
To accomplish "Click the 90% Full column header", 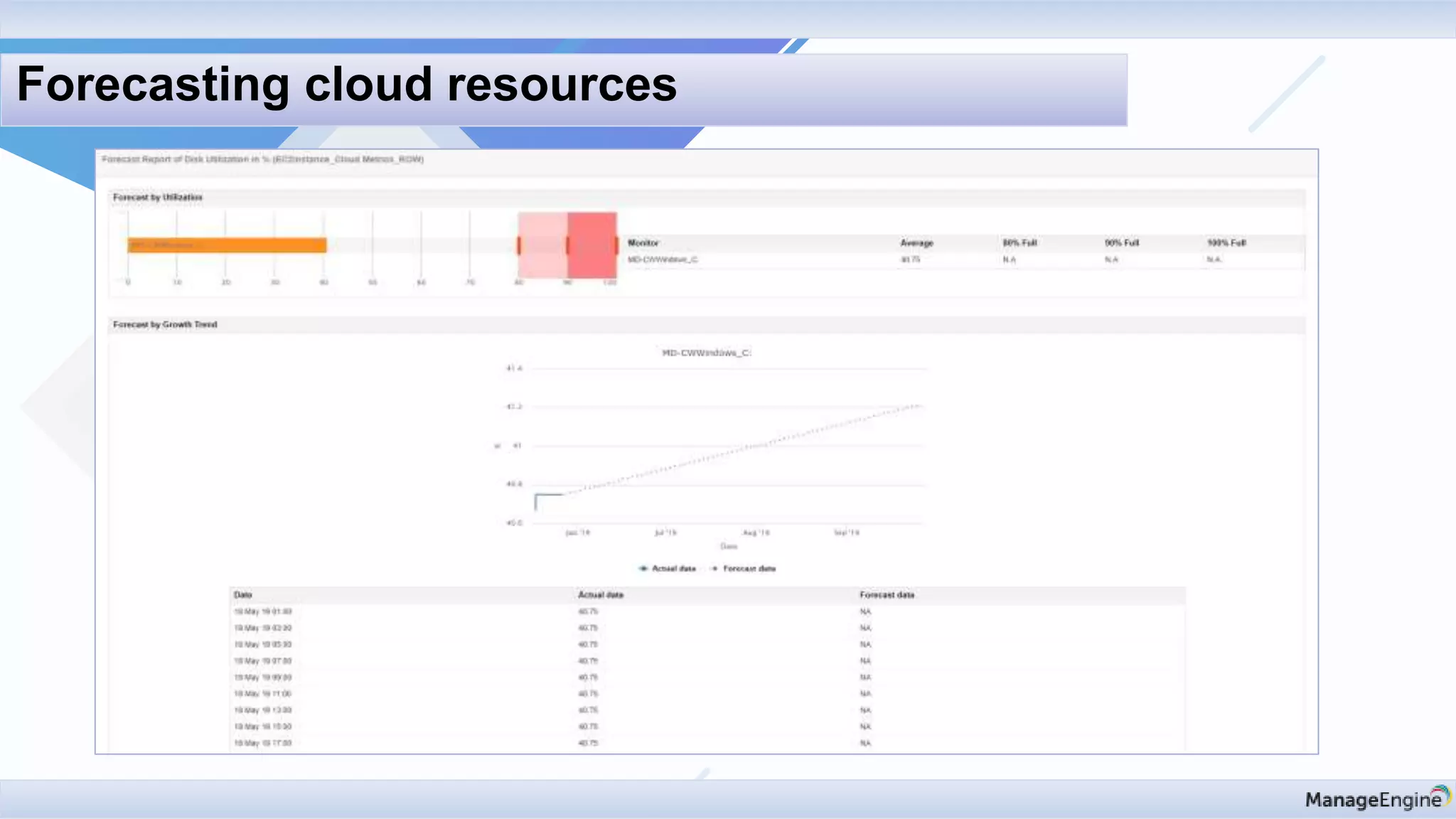I will (x=1121, y=243).
